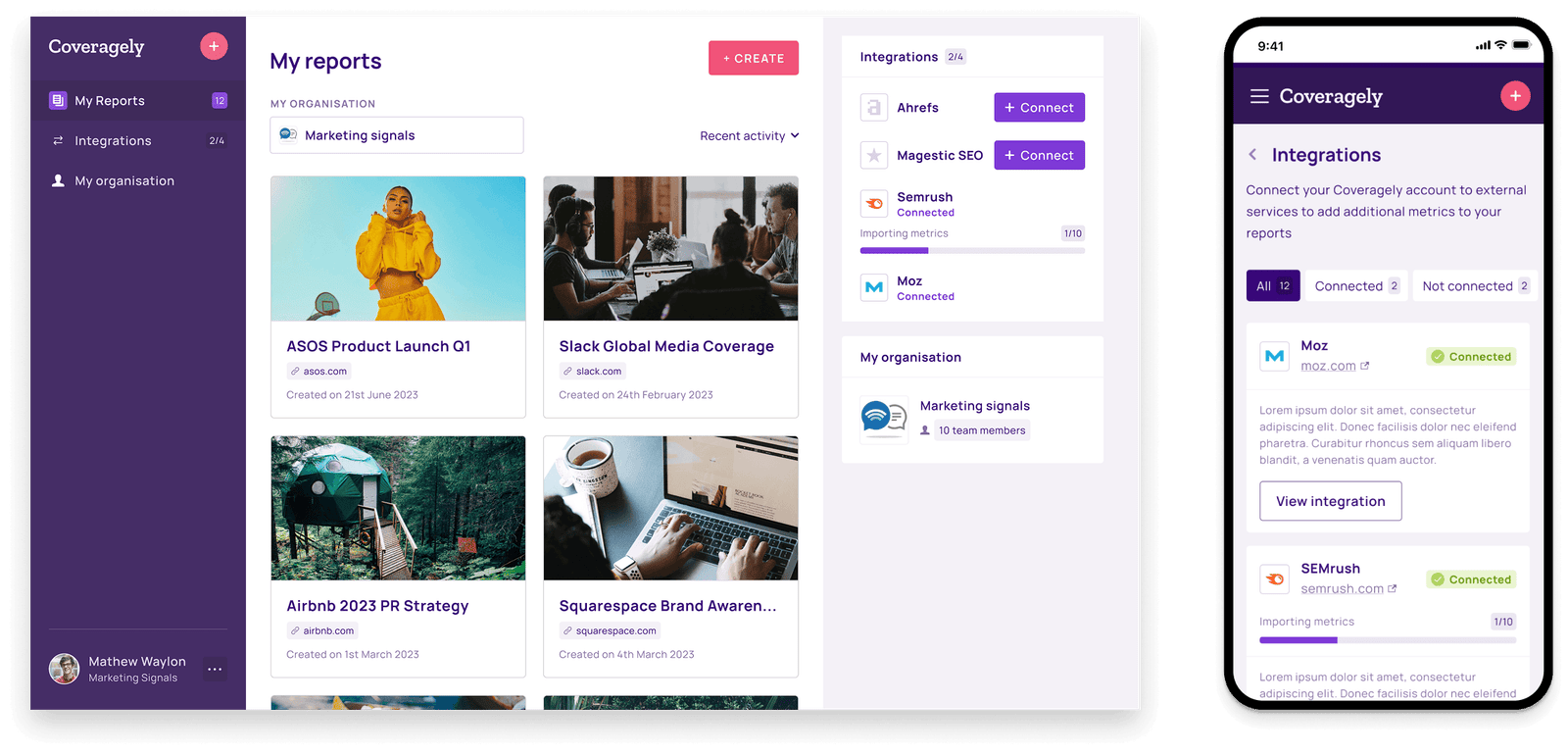Viewport: 1568px width, 754px height.
Task: Connect the Magestic SEO integration
Action: pyautogui.click(x=1039, y=155)
